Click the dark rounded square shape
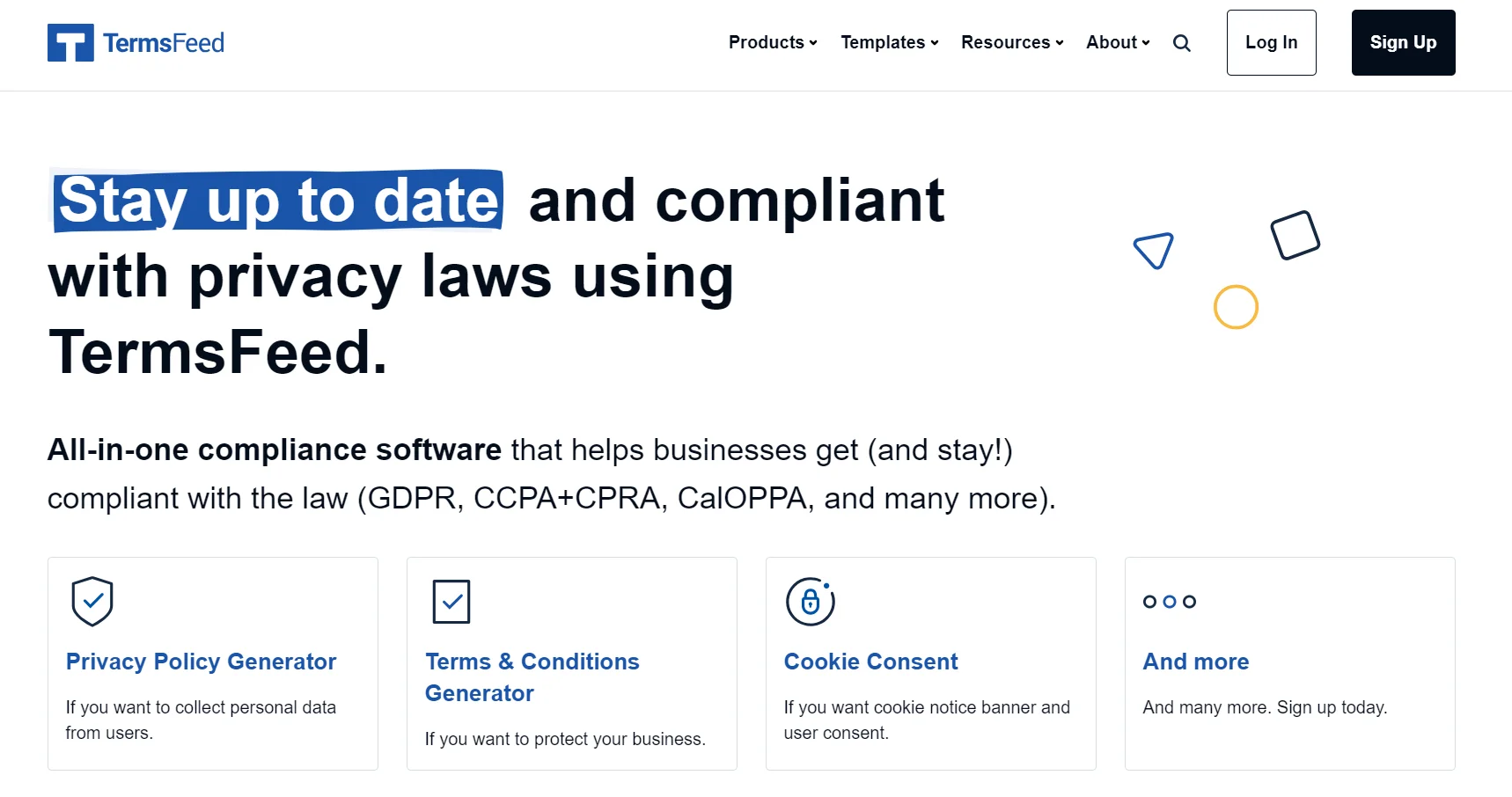This screenshot has width=1512, height=797. pos(1295,235)
